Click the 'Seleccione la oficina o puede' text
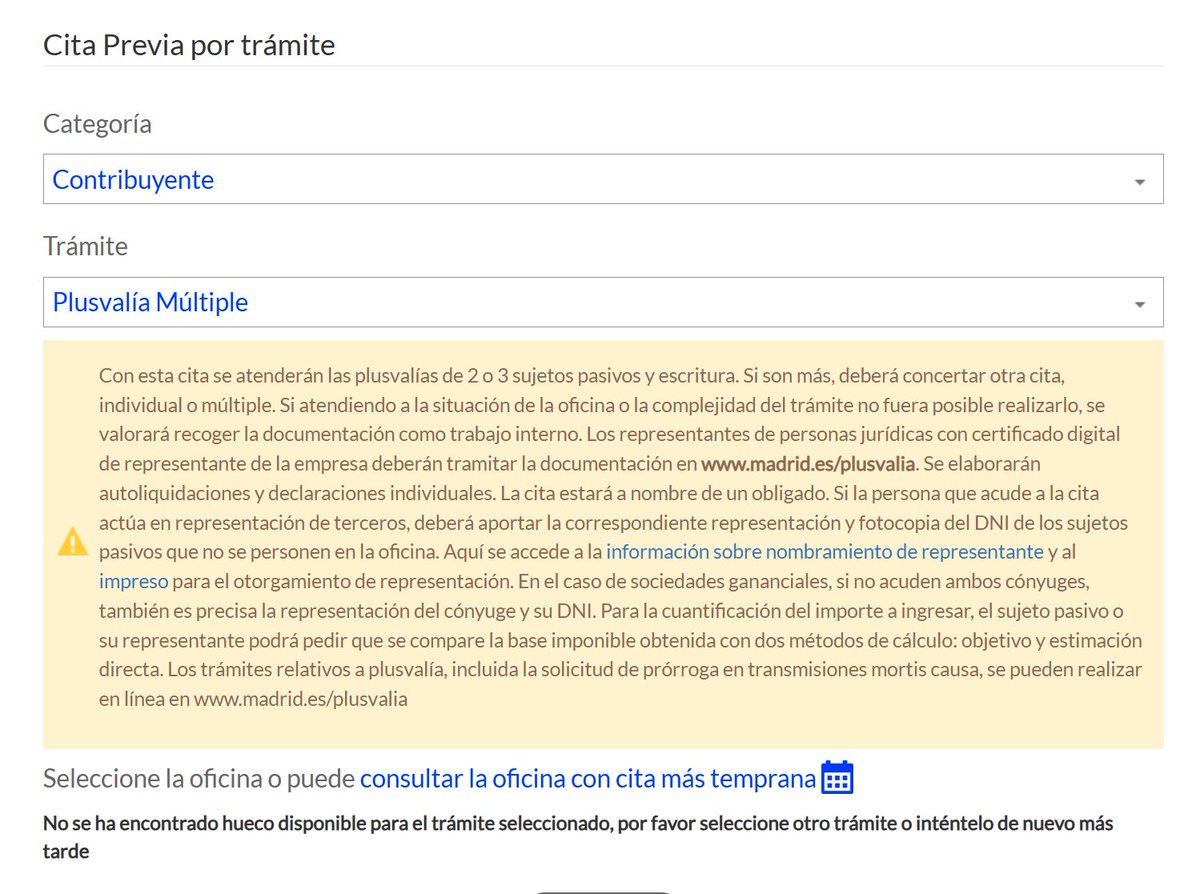1200x894 pixels. point(199,779)
